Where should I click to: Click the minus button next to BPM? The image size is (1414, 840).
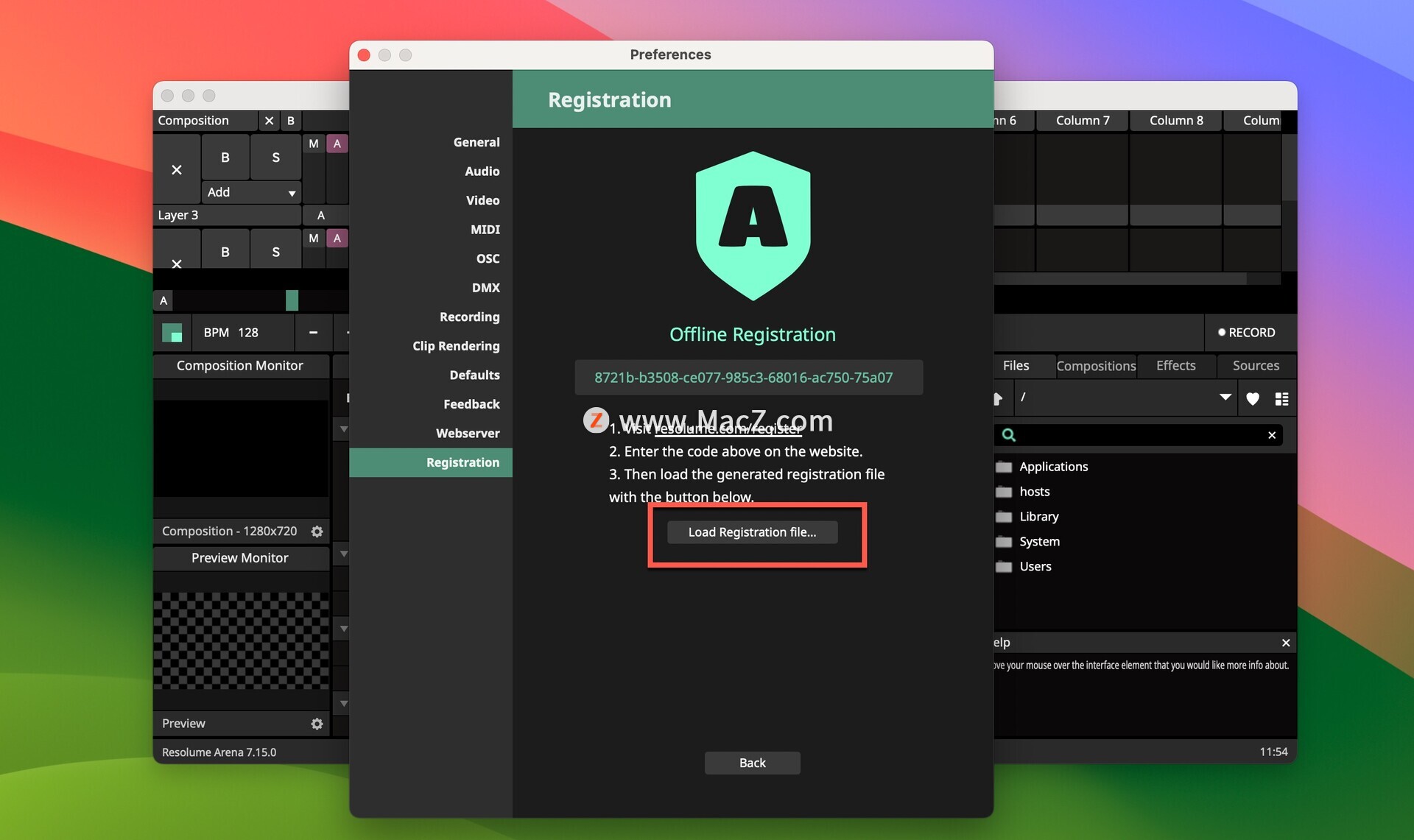coord(313,333)
